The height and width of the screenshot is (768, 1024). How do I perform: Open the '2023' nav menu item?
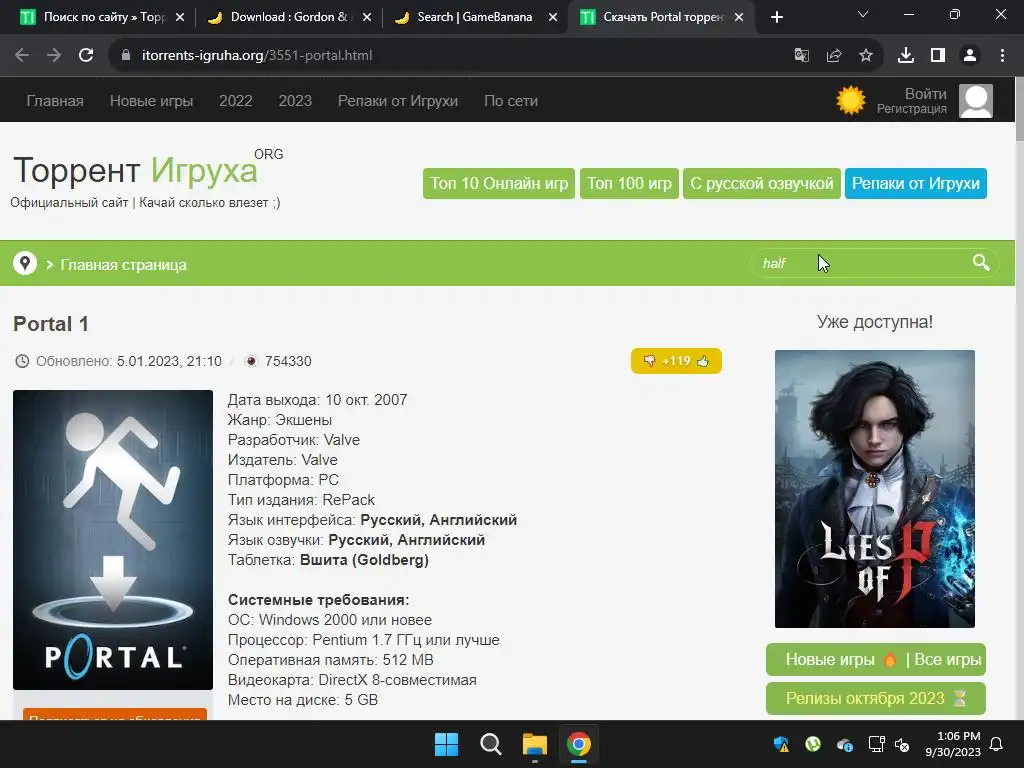(x=295, y=101)
